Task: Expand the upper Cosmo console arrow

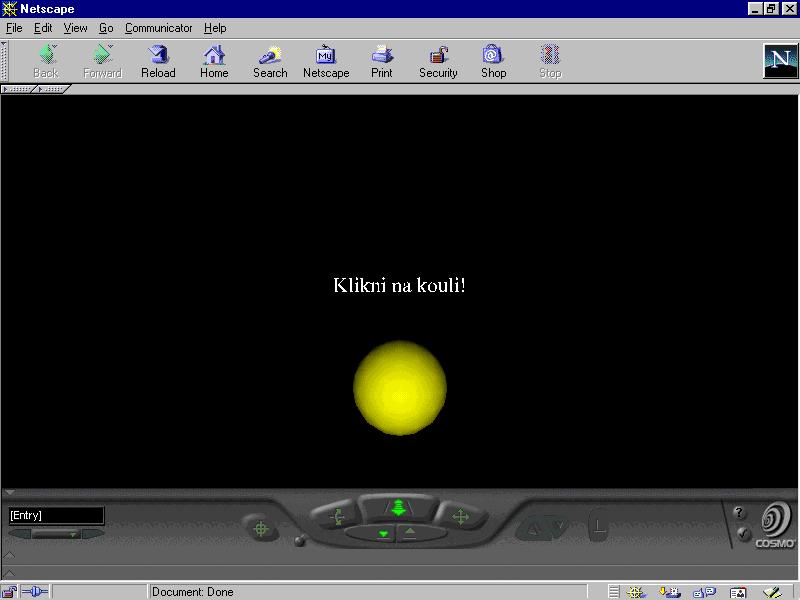Action: tap(9, 555)
